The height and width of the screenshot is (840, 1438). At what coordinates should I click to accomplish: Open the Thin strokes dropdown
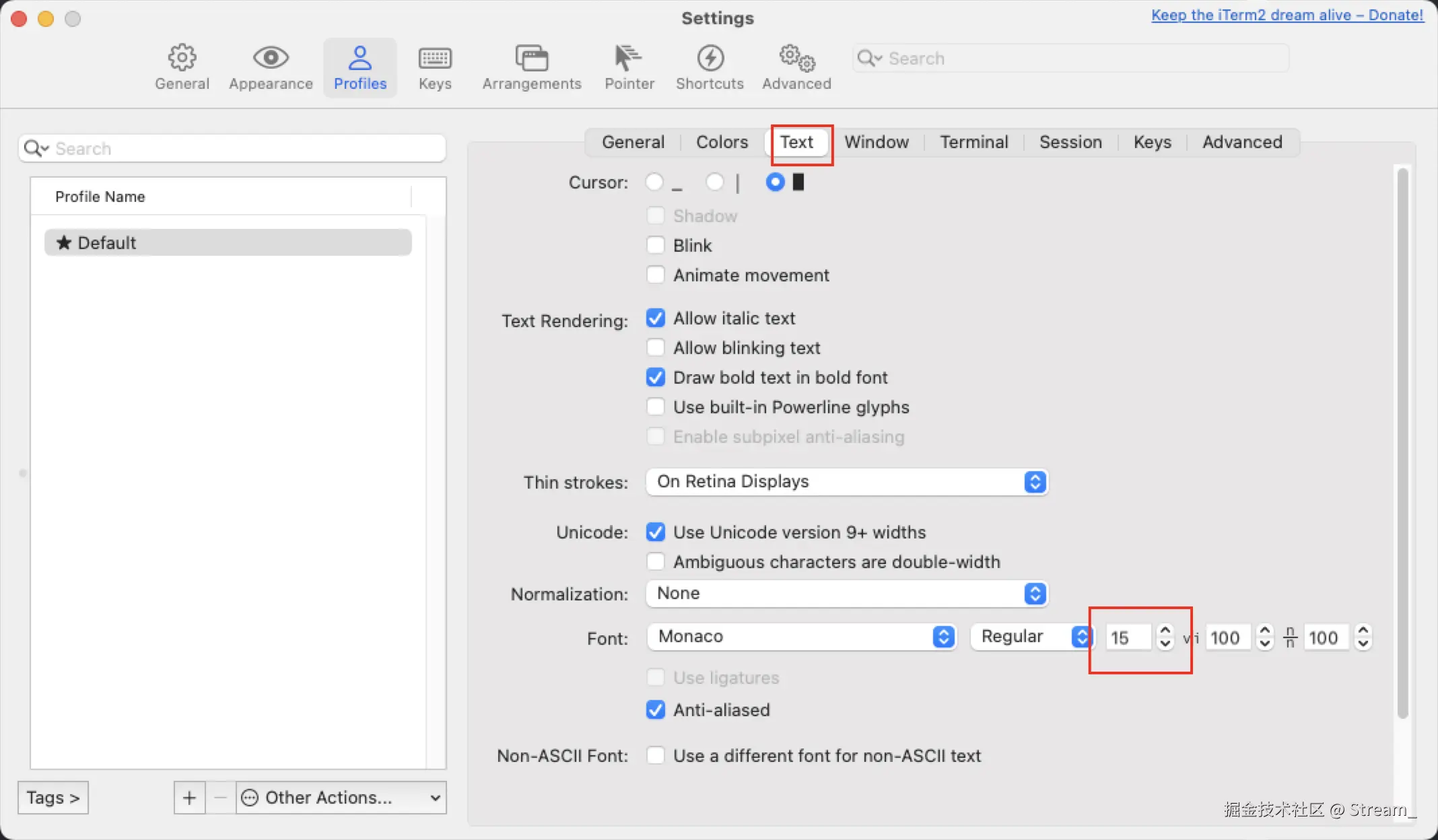point(846,481)
